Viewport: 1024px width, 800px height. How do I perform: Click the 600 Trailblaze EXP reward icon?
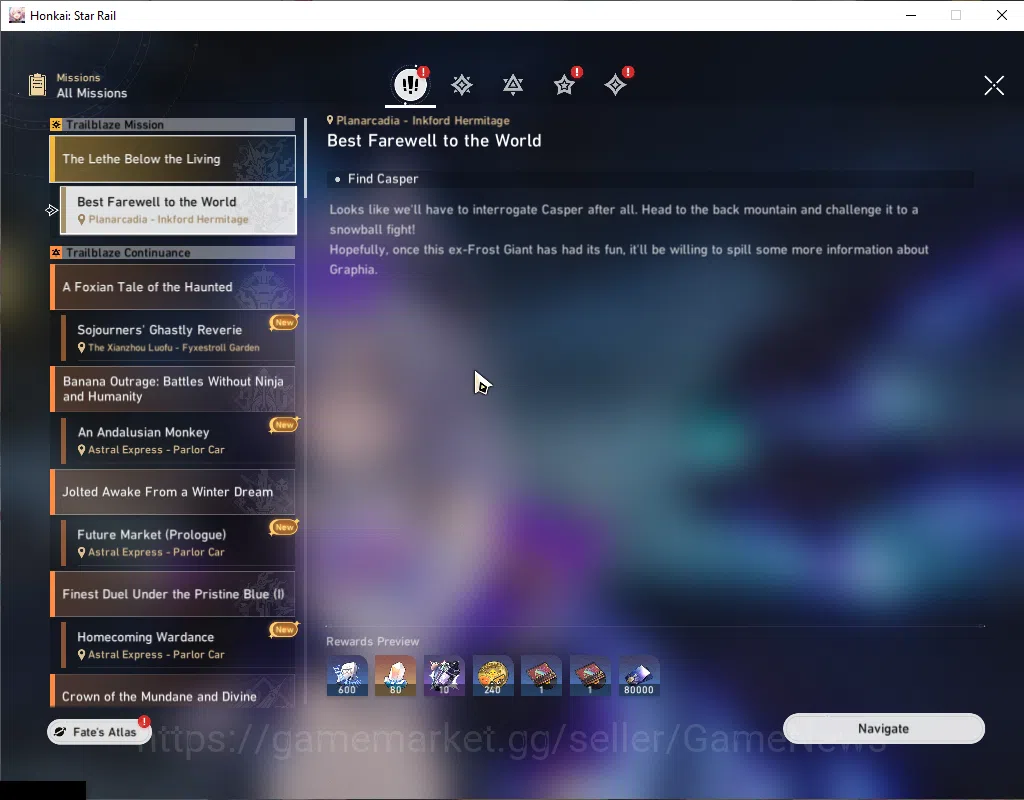(347, 675)
